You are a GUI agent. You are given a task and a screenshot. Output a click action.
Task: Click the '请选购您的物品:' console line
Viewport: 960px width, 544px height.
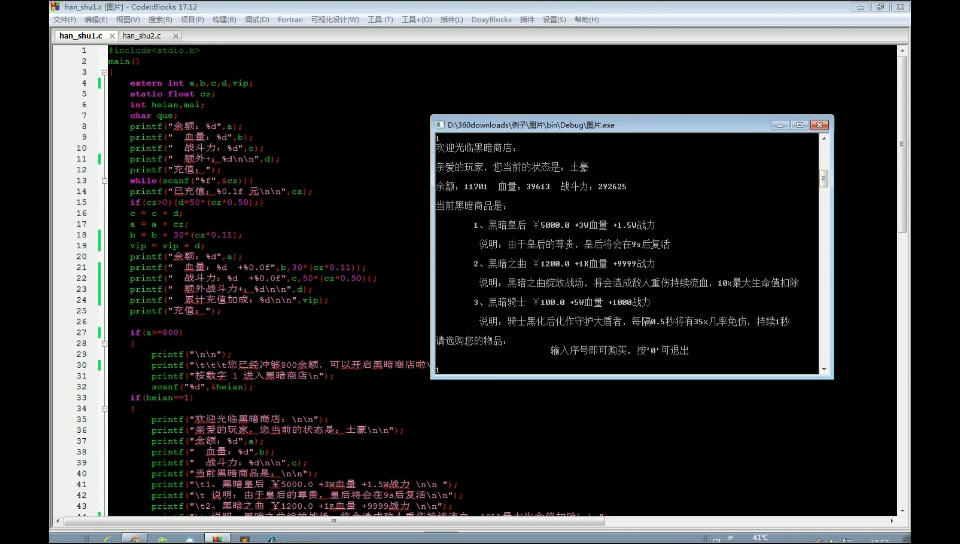[x=471, y=341]
